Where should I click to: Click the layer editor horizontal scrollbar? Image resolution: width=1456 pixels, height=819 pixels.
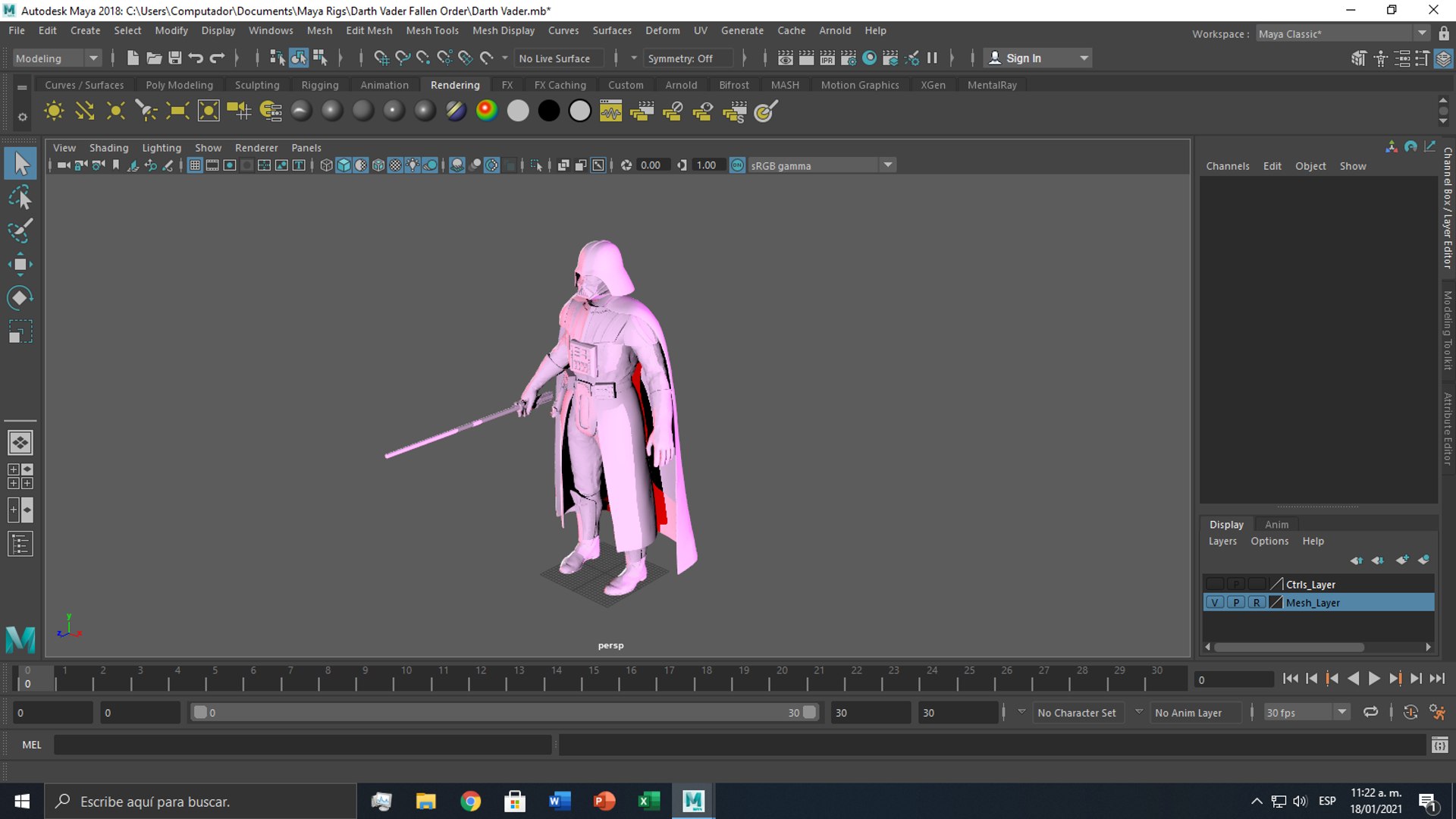tap(1289, 648)
